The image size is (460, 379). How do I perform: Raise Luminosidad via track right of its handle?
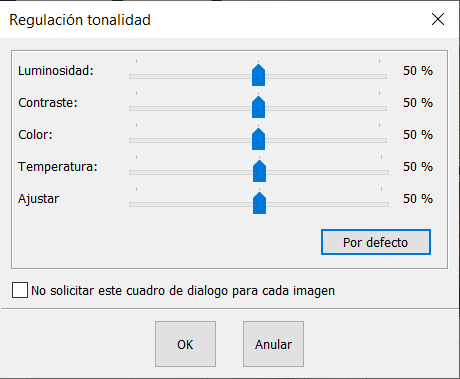pyautogui.click(x=326, y=77)
